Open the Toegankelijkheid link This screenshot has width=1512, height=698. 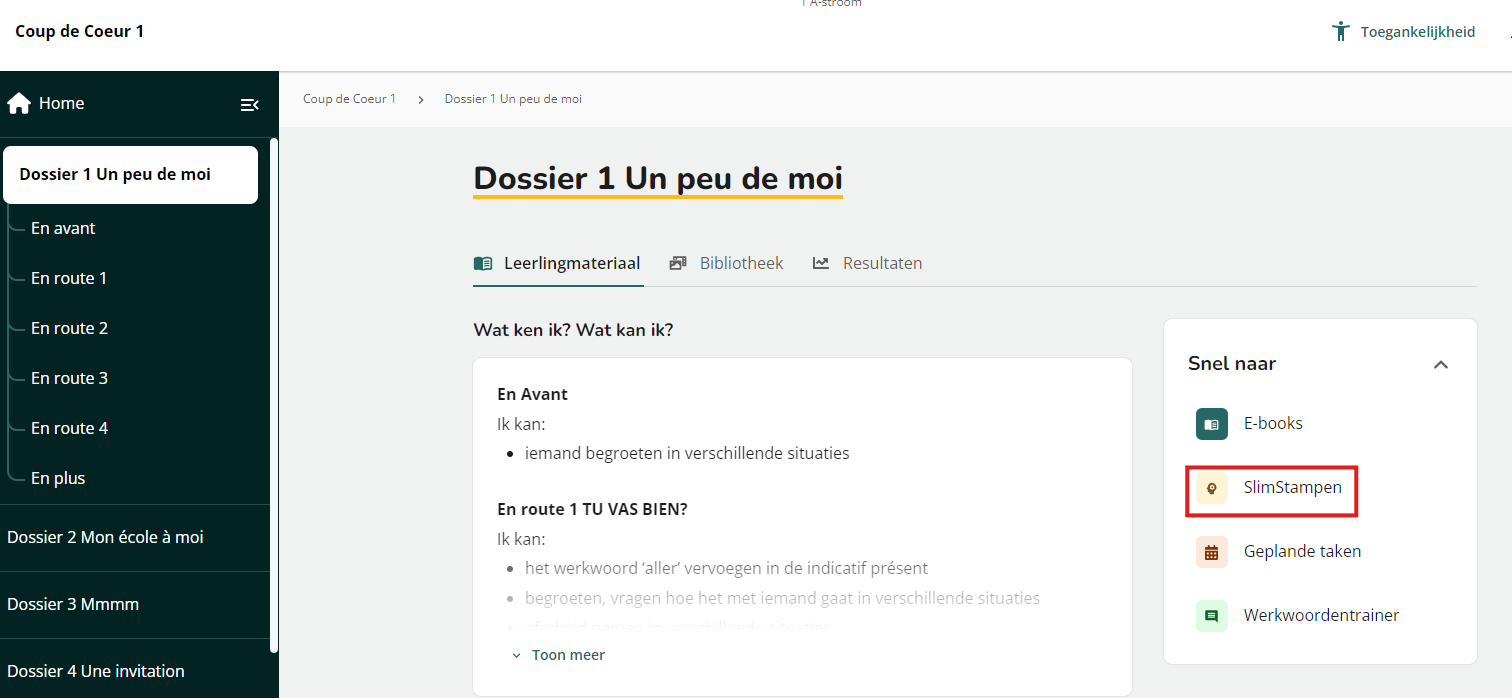pyautogui.click(x=1404, y=32)
